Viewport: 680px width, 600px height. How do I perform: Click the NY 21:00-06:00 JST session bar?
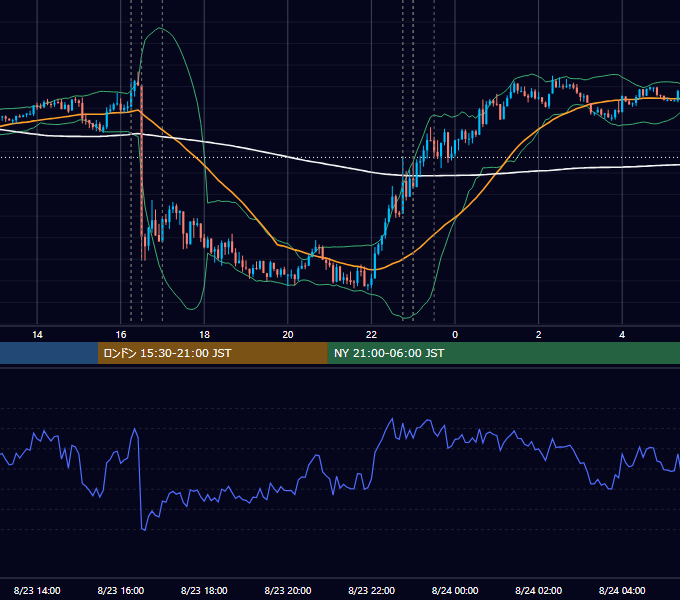[503, 353]
